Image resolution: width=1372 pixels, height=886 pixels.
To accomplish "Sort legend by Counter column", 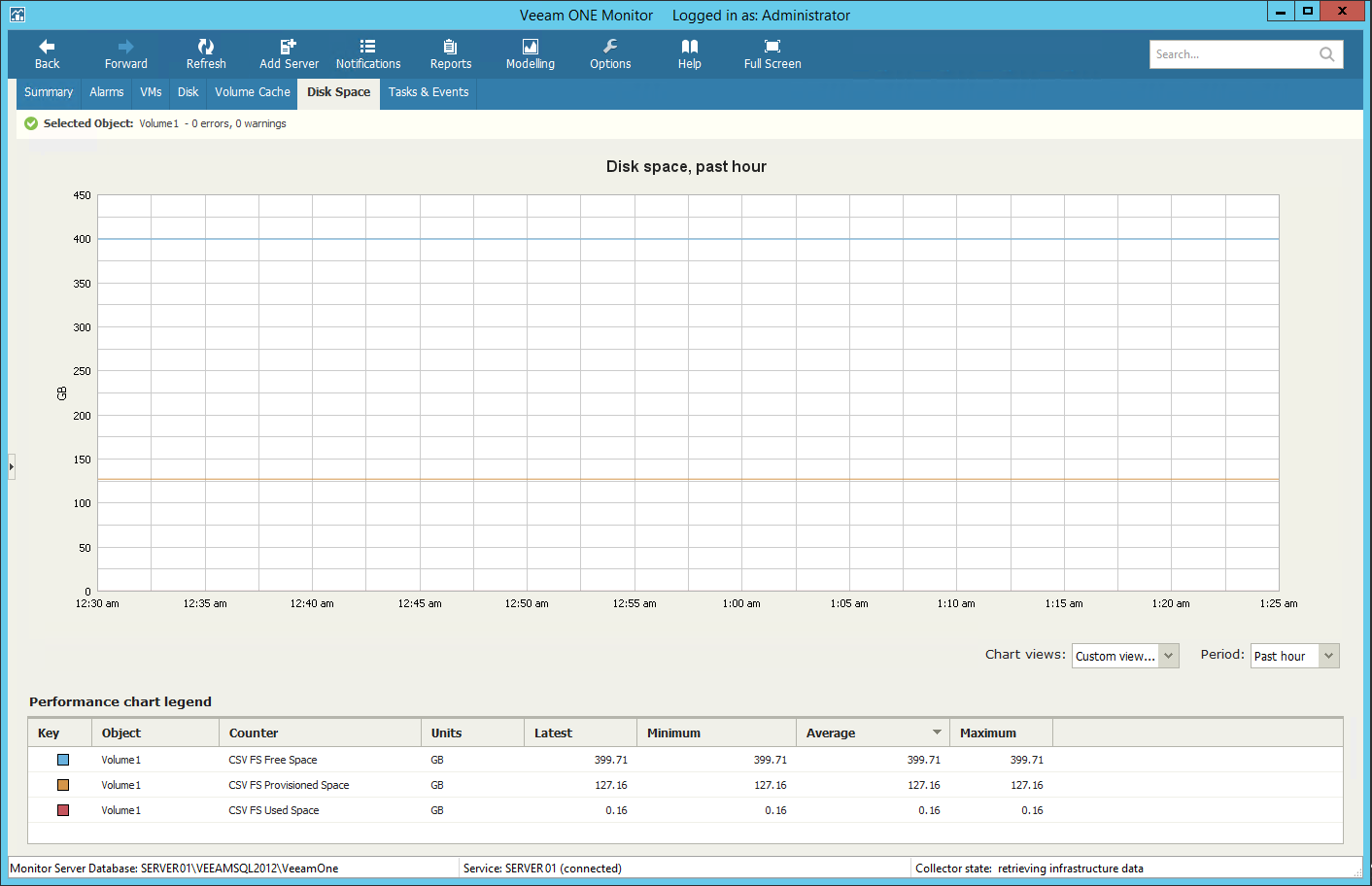I will [x=320, y=733].
